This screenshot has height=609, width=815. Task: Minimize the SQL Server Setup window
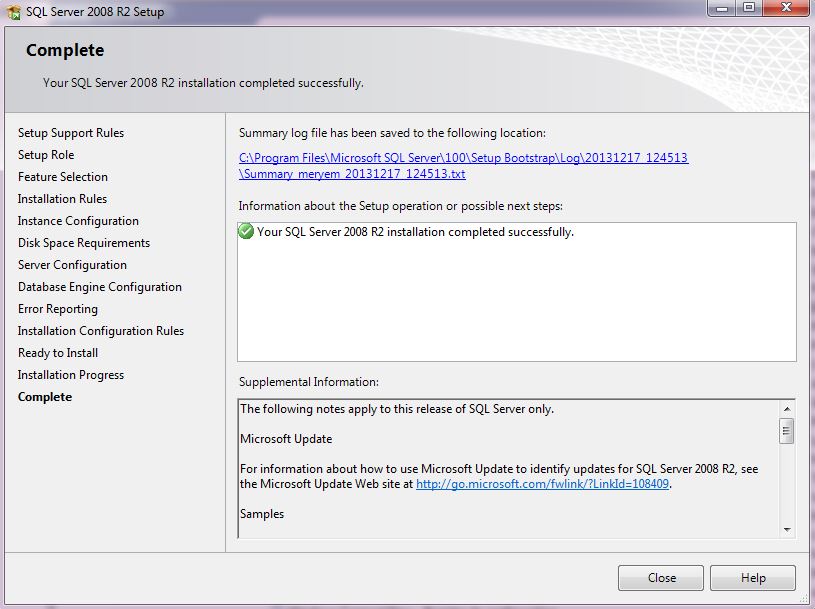pos(721,8)
